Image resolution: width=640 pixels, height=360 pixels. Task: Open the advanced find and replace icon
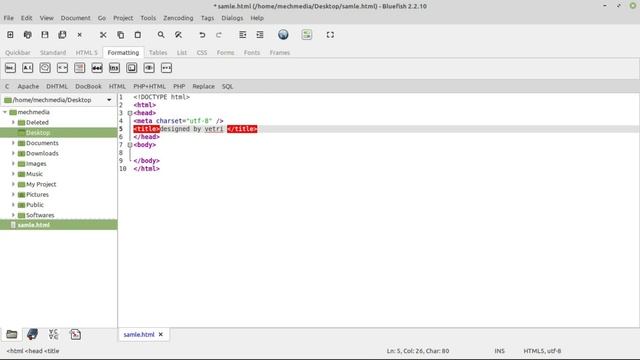click(178, 35)
